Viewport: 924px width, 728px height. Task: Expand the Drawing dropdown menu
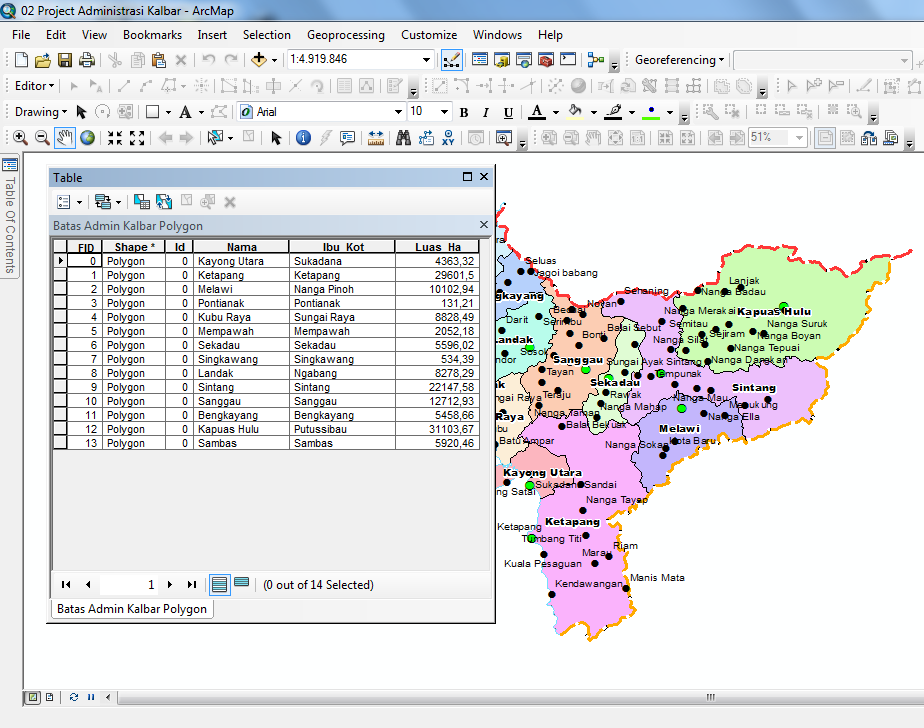pyautogui.click(x=41, y=112)
